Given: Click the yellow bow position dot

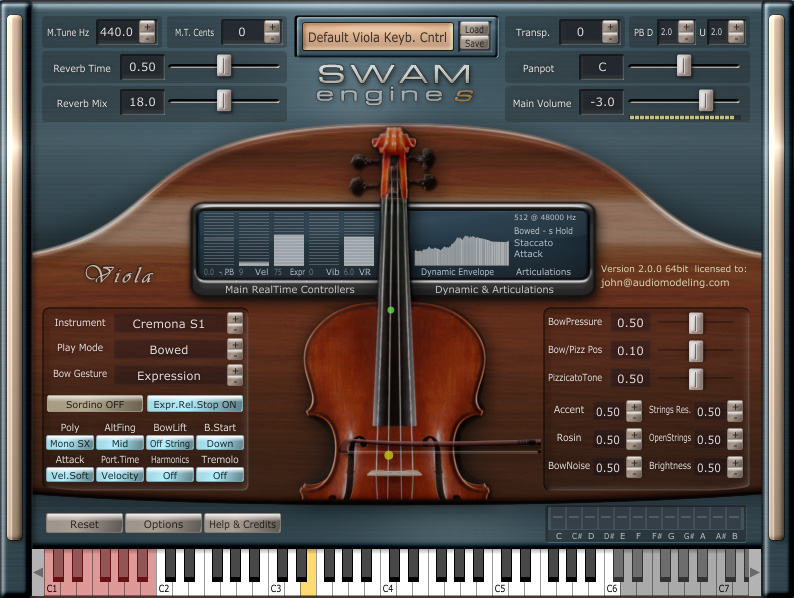Looking at the screenshot, I should point(388,455).
